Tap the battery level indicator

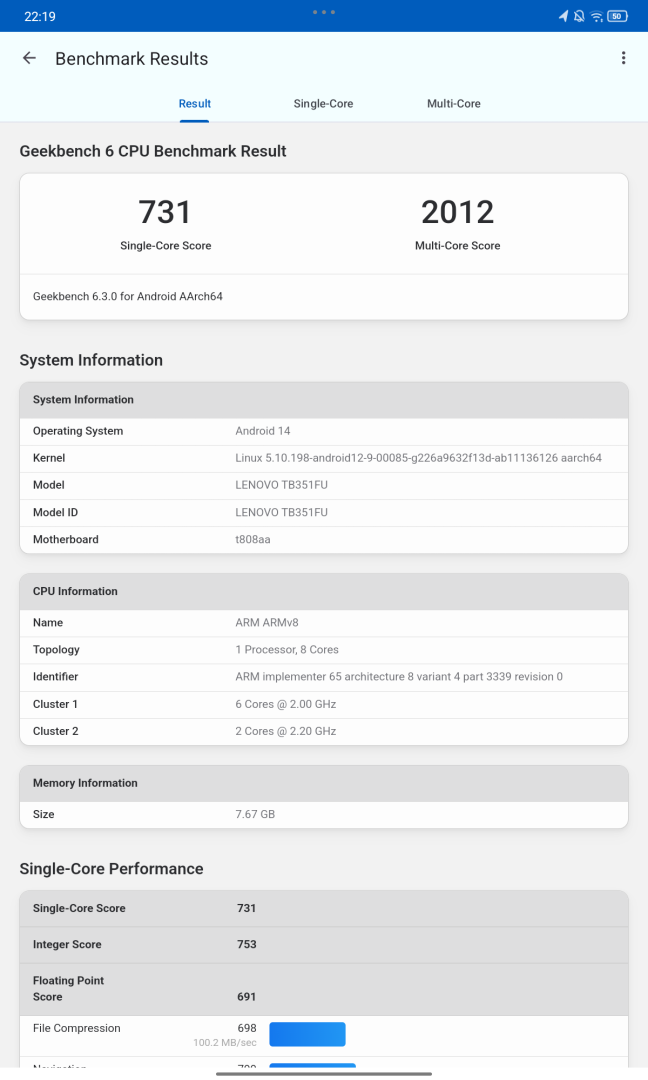[617, 16]
